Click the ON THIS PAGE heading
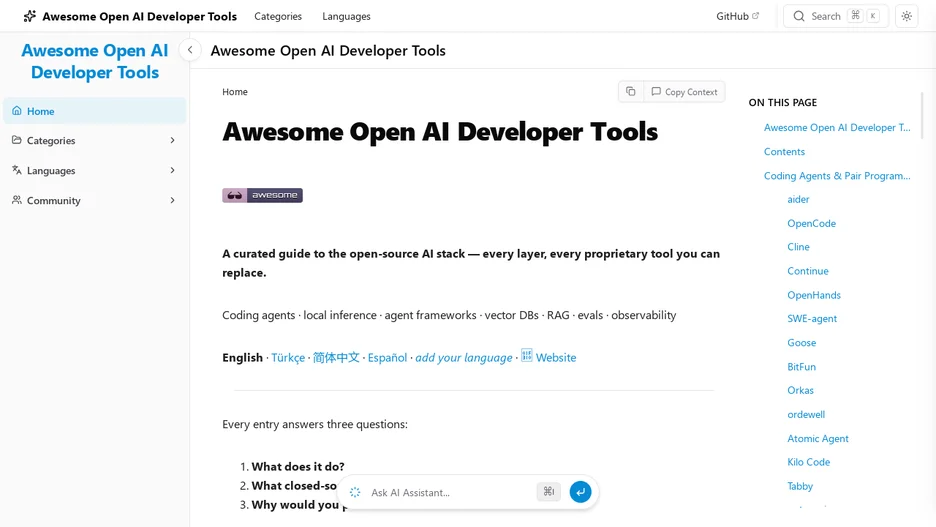The width and height of the screenshot is (936, 527). (783, 103)
